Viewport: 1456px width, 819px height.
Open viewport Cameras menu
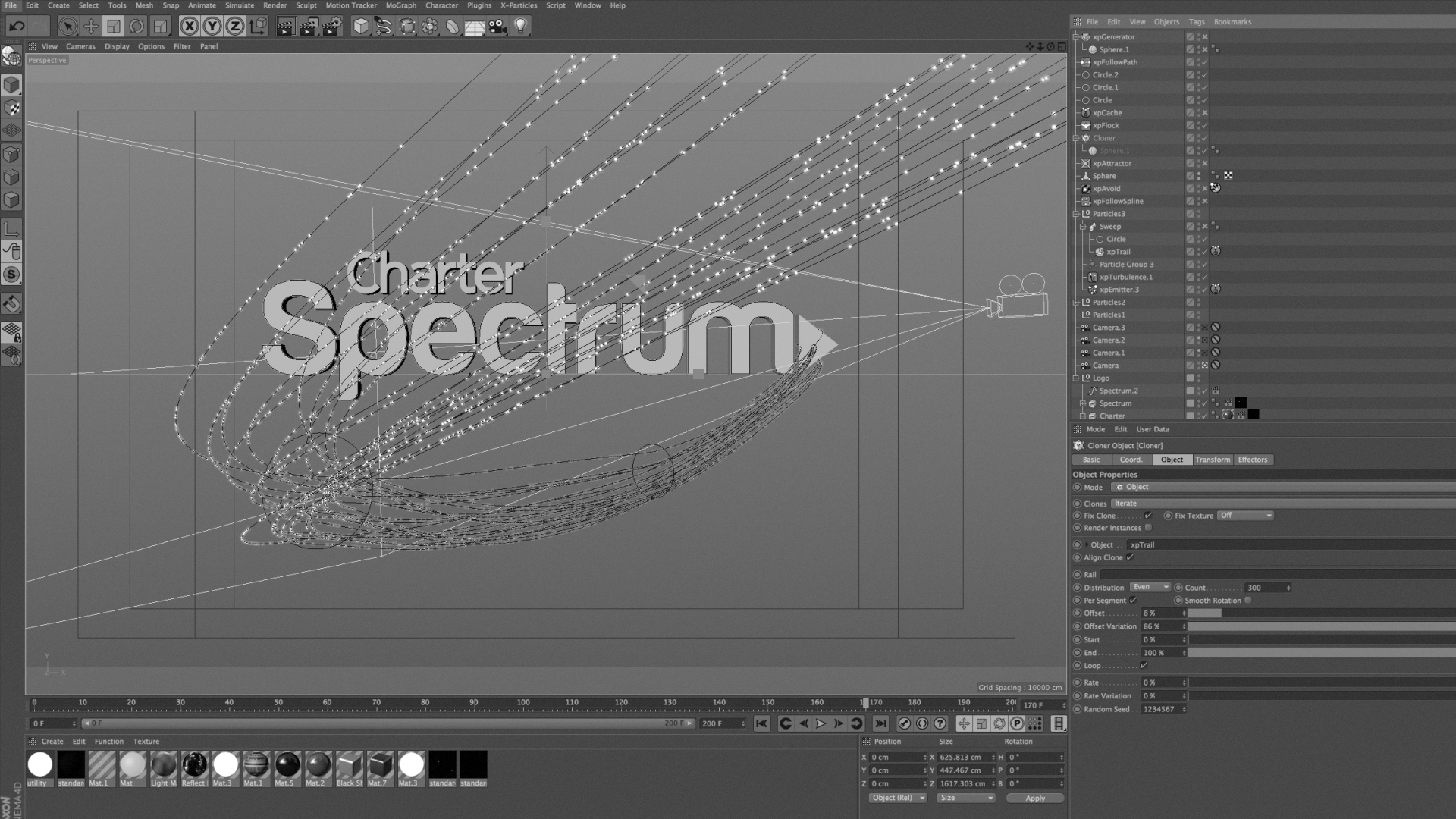(x=80, y=46)
